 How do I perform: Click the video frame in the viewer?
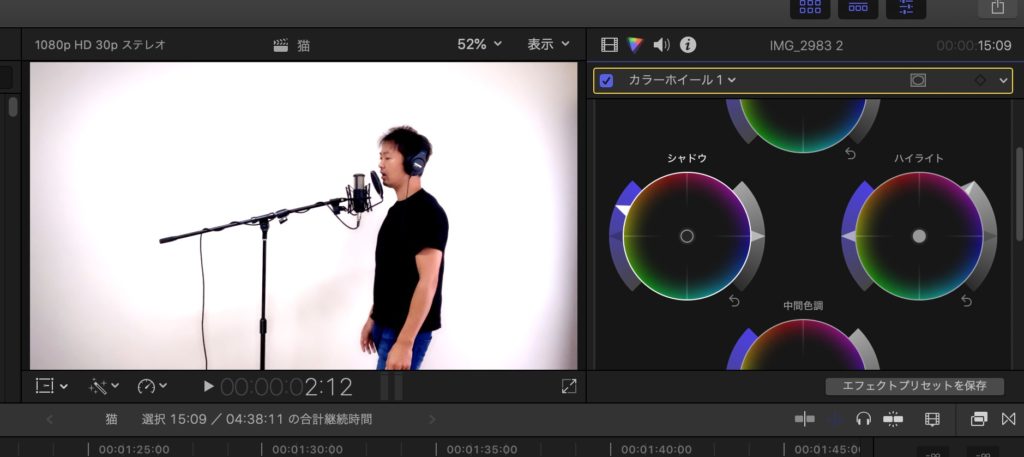point(304,215)
